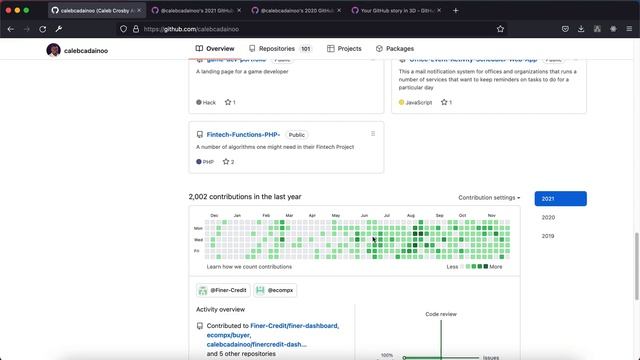Open the Packages tab
Screen dimensions: 640x360
click(x=395, y=49)
